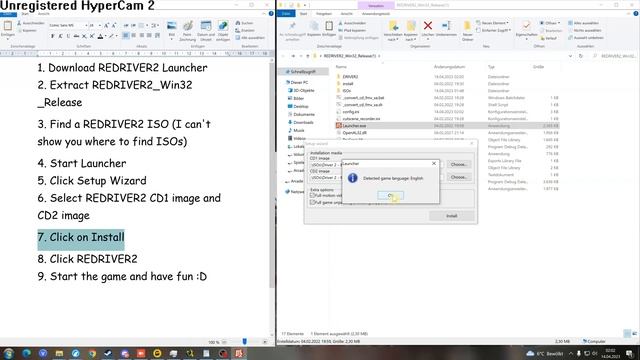Viewport: 640px width, 360px height.
Task: Toggle italic formatting in WordPad
Action: pos(60,36)
